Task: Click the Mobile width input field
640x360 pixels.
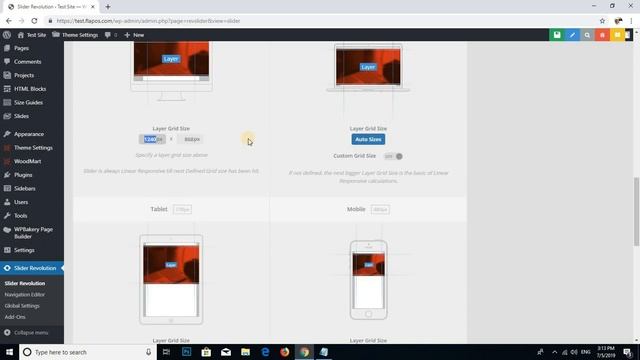Action: pos(380,209)
